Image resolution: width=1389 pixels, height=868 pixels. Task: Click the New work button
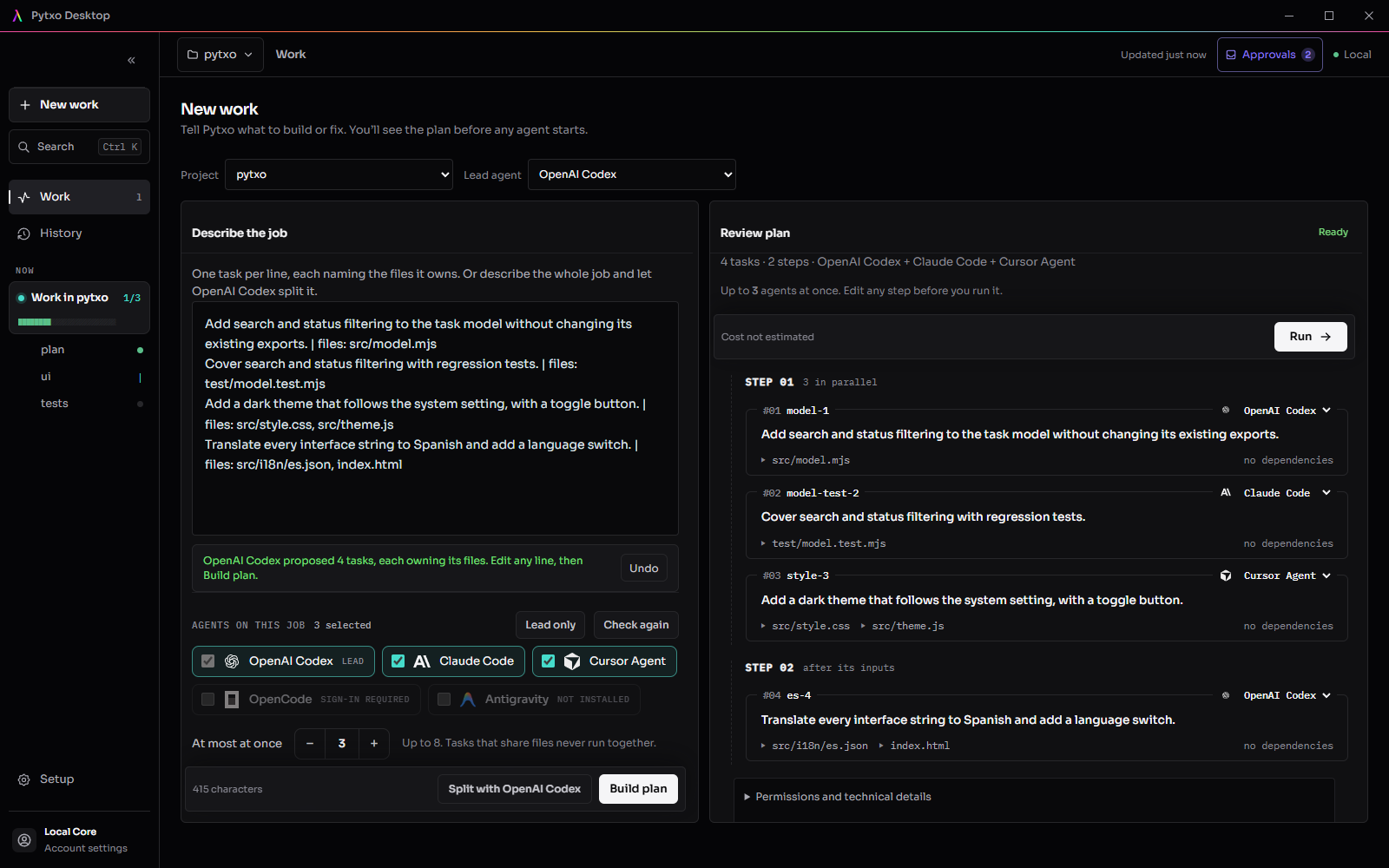click(79, 105)
